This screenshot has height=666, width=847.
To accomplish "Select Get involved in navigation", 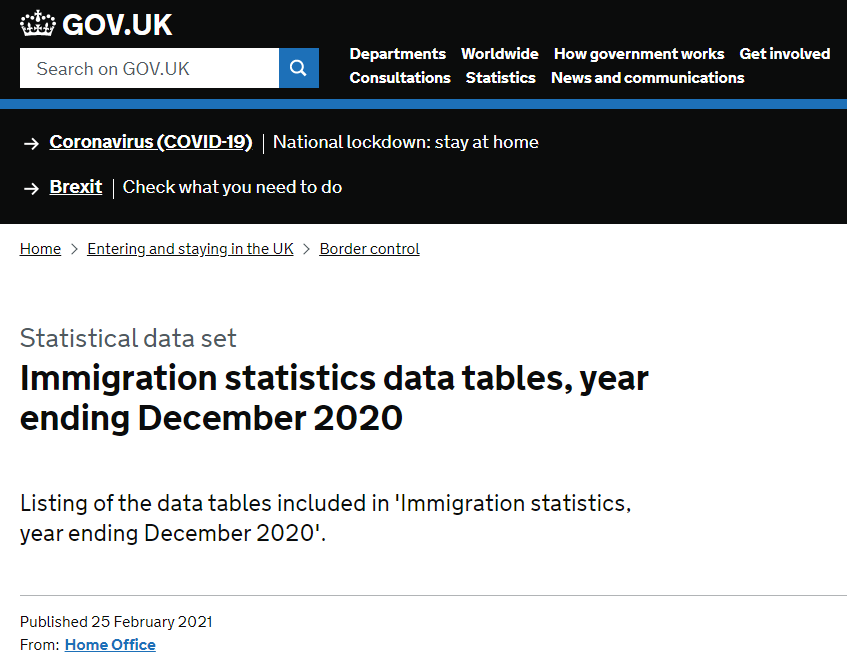I will pyautogui.click(x=784, y=54).
